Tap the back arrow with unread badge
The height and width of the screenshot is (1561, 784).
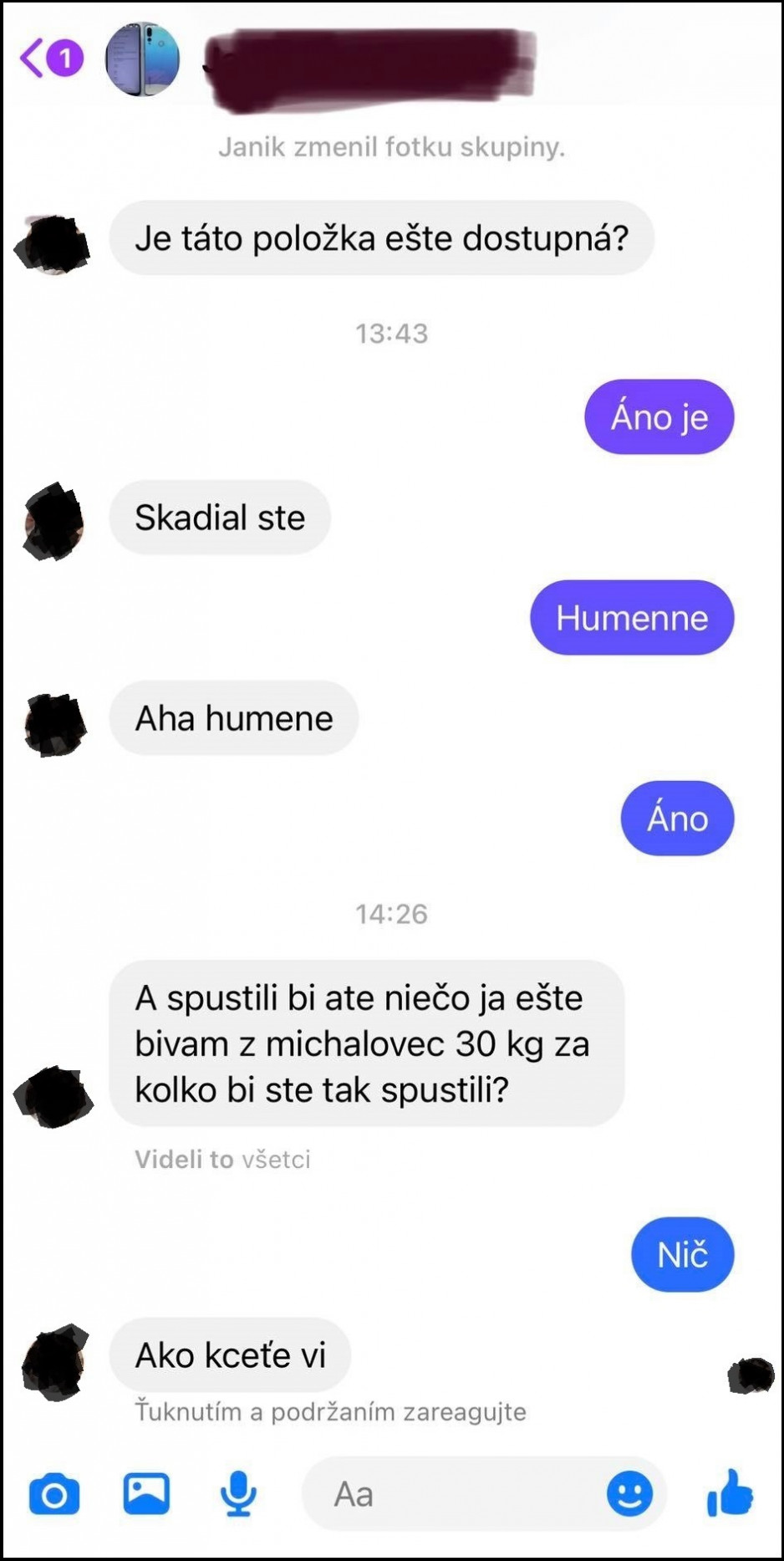tap(52, 59)
